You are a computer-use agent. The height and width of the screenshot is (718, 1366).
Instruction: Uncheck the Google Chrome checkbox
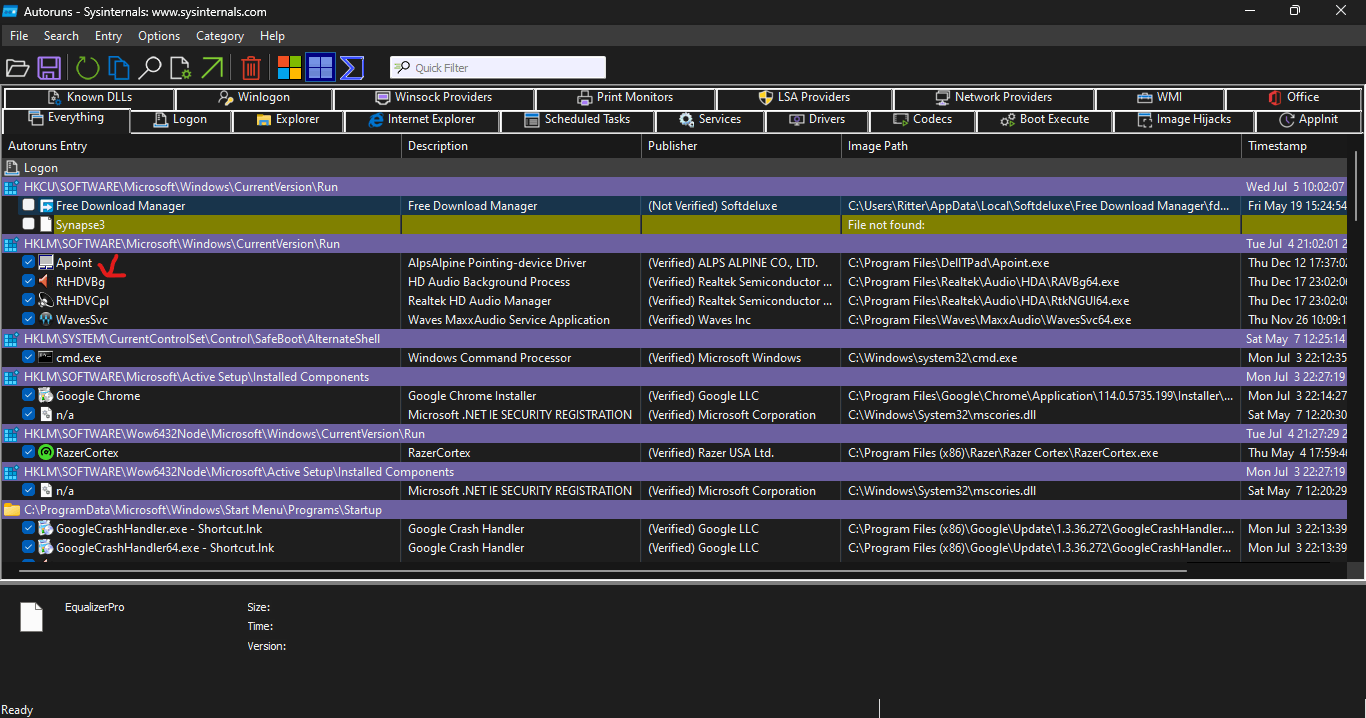click(29, 396)
